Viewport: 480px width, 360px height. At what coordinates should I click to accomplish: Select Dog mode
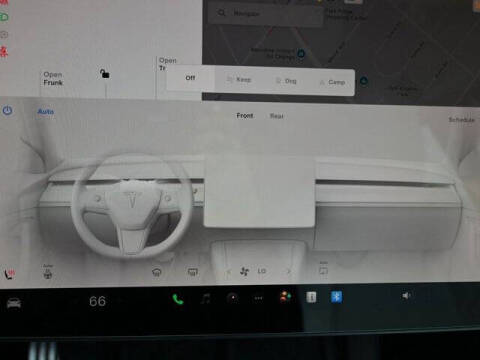(286, 81)
